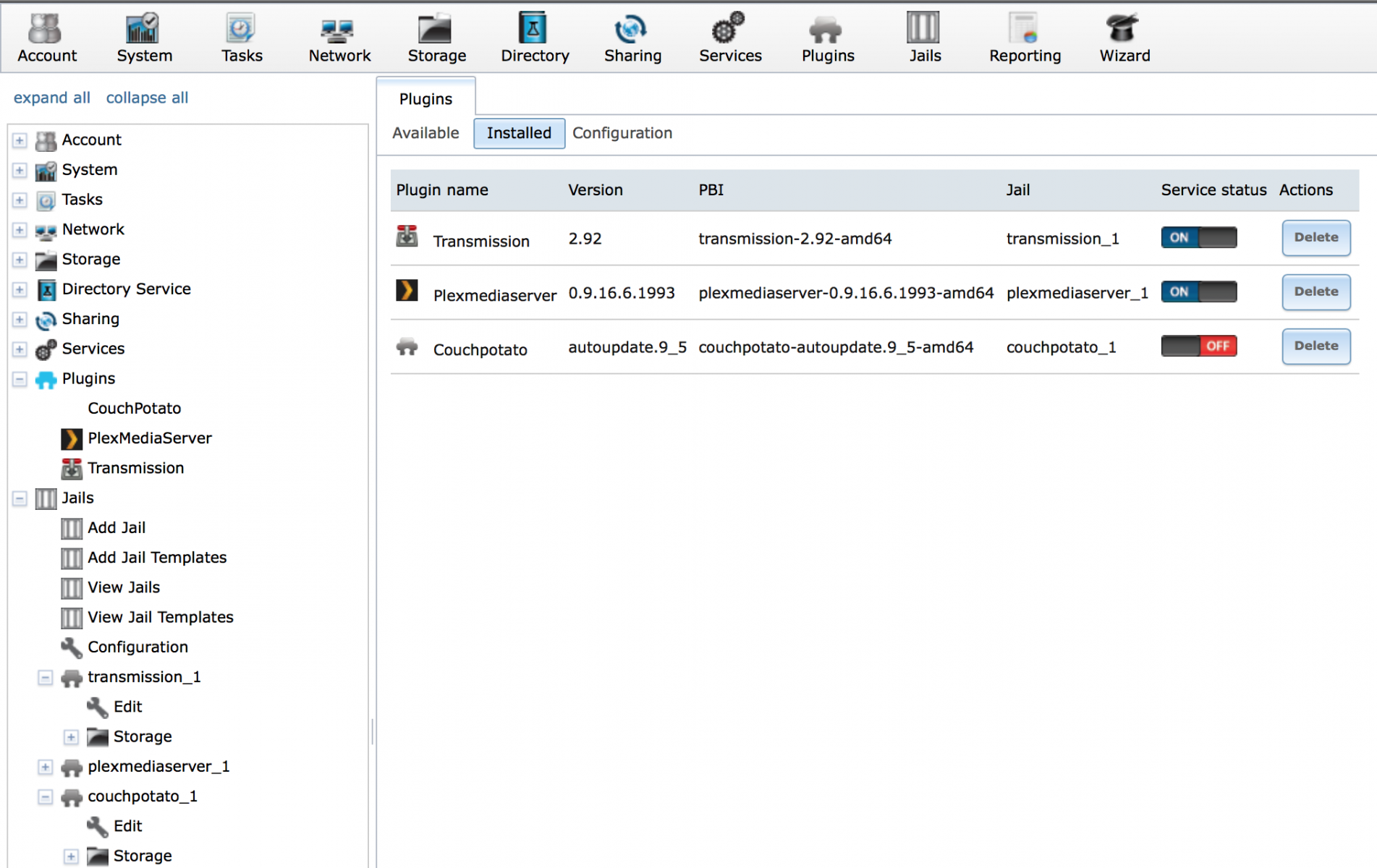Image resolution: width=1377 pixels, height=868 pixels.
Task: Collapse the Jails tree node
Action: (20, 498)
